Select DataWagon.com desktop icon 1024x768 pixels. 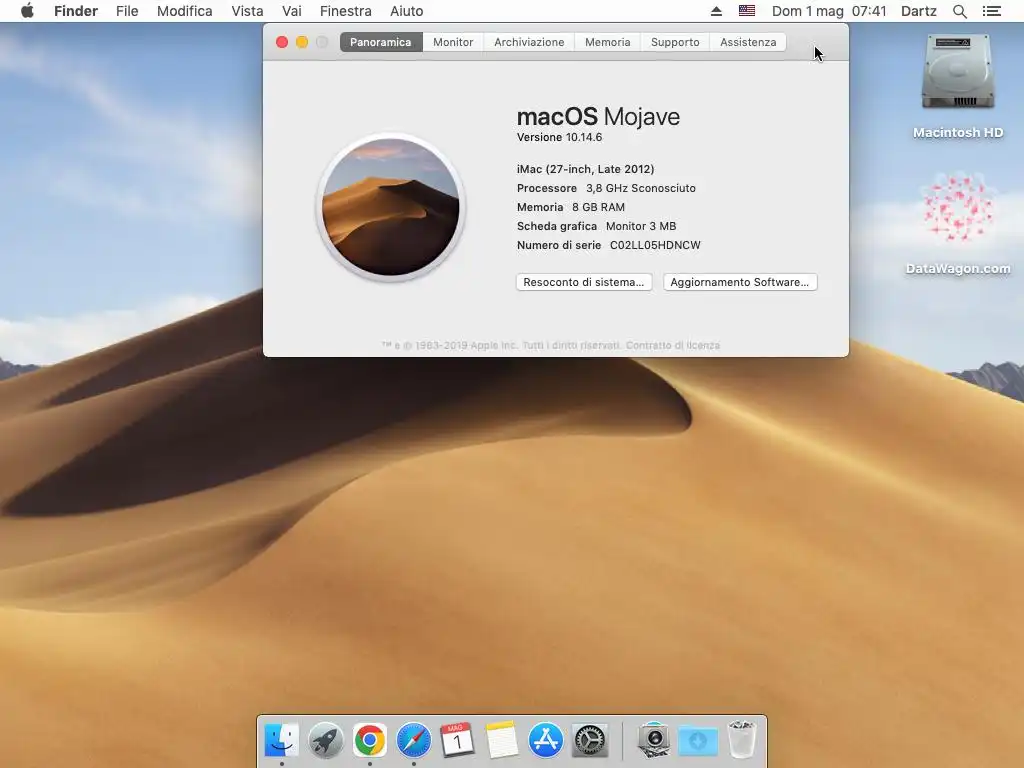957,208
